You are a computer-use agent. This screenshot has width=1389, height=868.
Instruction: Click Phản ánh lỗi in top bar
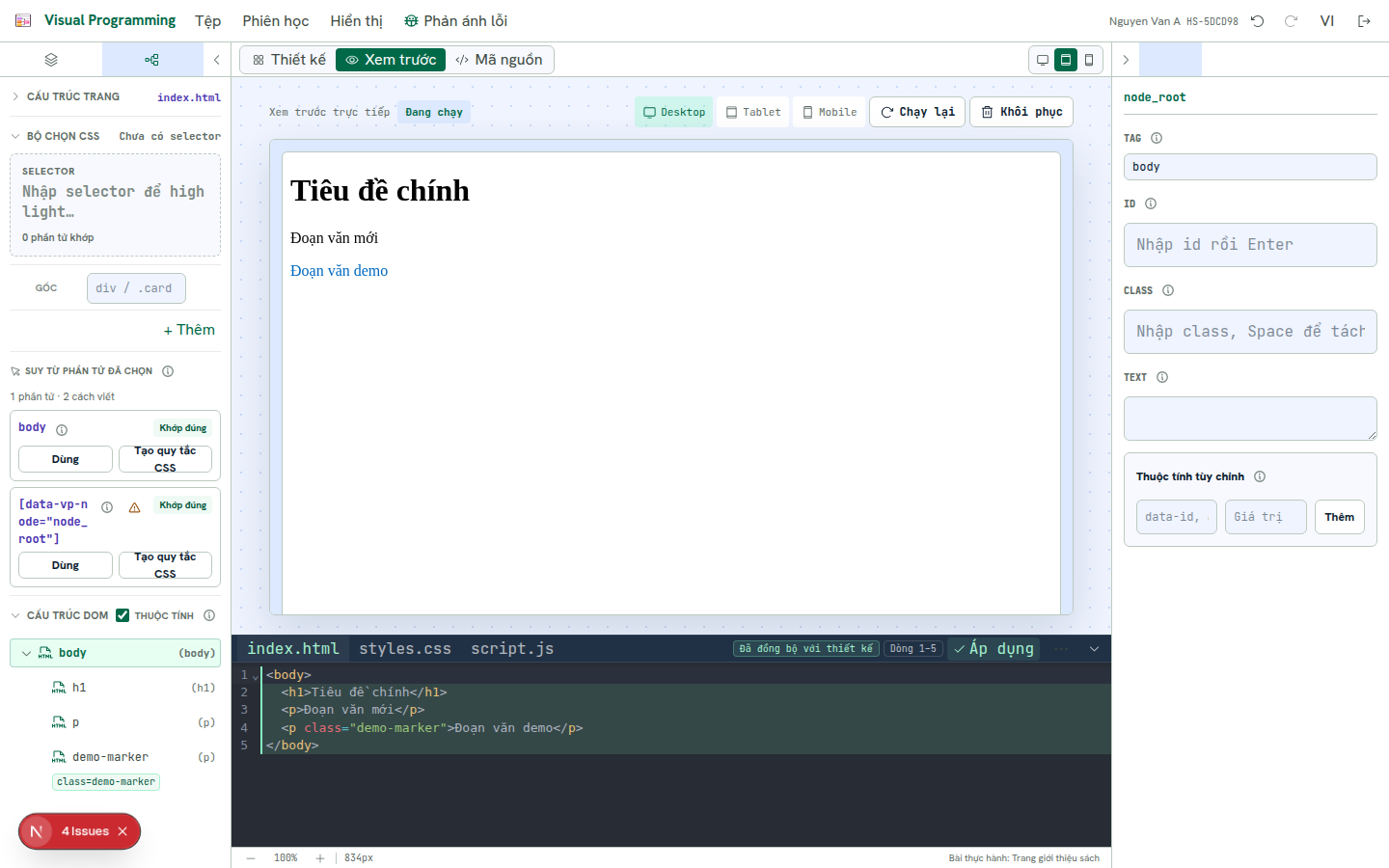coord(455,21)
